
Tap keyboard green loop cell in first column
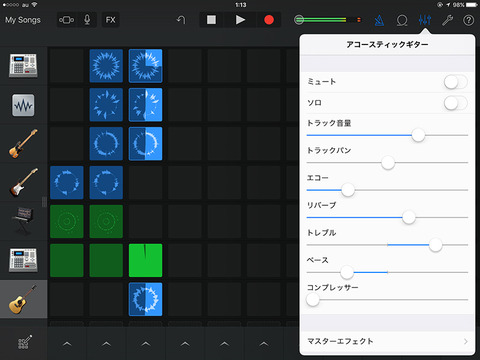pyautogui.click(x=67, y=222)
